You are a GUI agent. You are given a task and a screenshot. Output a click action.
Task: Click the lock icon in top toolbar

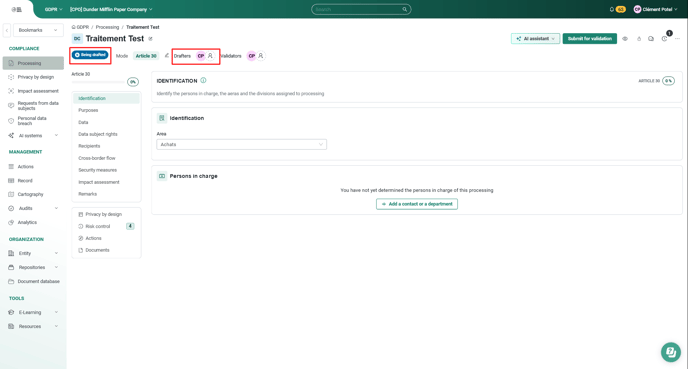tap(639, 39)
